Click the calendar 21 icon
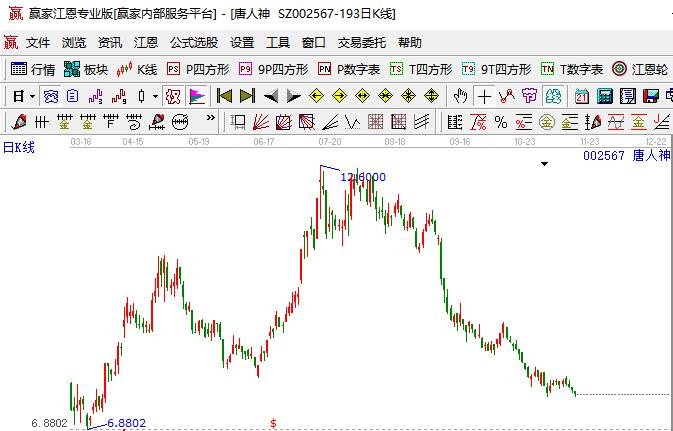 pos(582,96)
